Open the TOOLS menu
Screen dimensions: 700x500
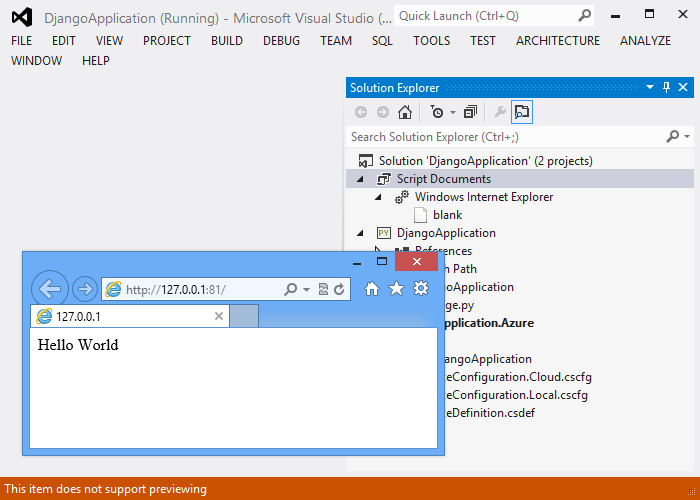tap(431, 41)
